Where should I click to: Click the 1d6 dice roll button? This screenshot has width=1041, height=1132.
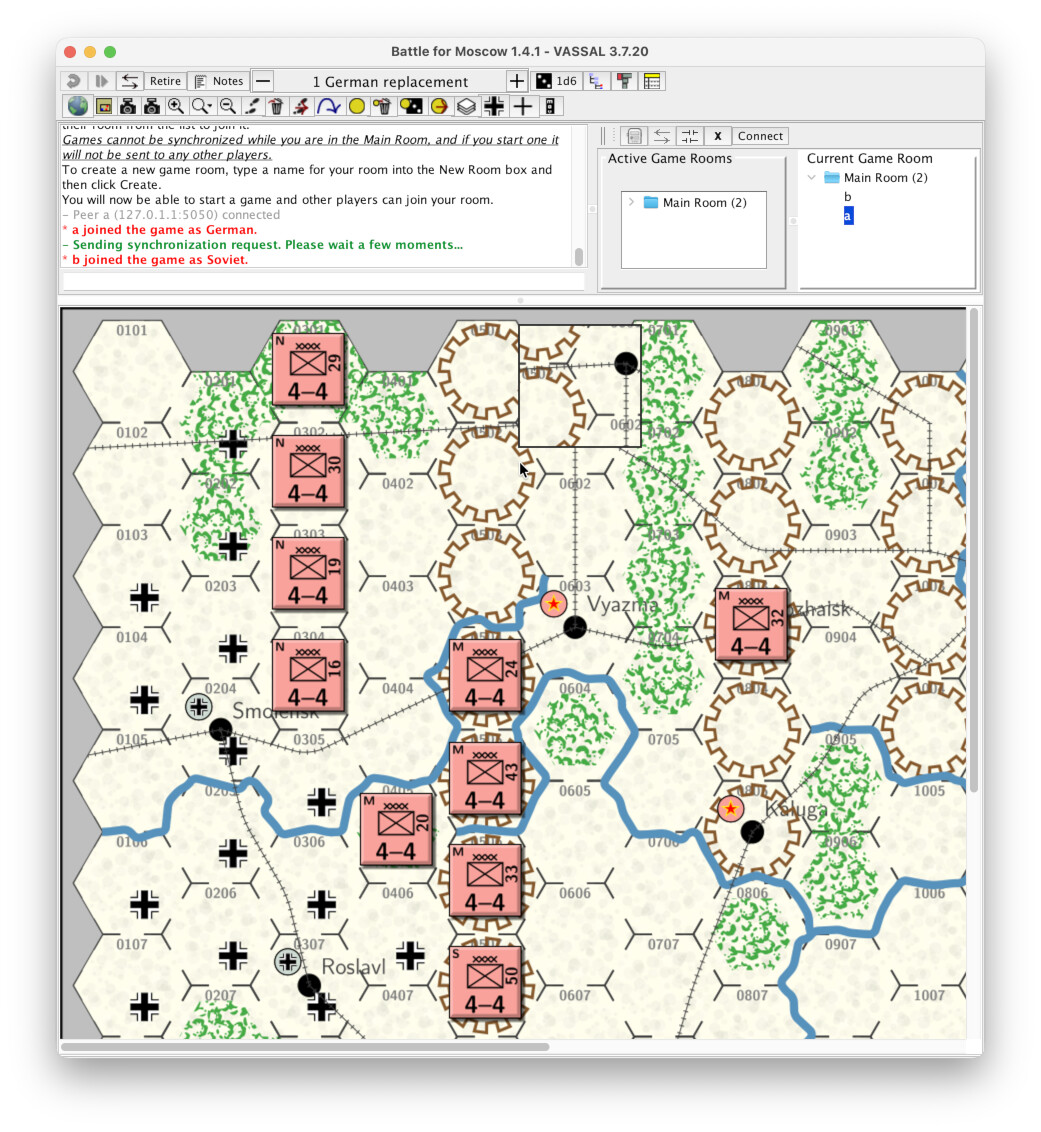556,81
